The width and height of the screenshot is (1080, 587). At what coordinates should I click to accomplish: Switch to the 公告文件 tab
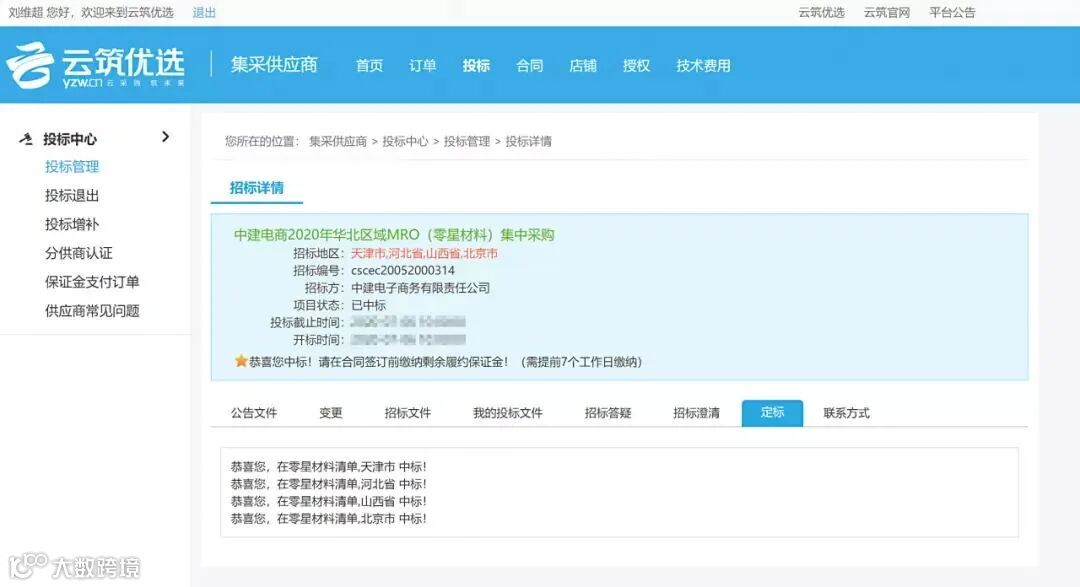pyautogui.click(x=253, y=413)
